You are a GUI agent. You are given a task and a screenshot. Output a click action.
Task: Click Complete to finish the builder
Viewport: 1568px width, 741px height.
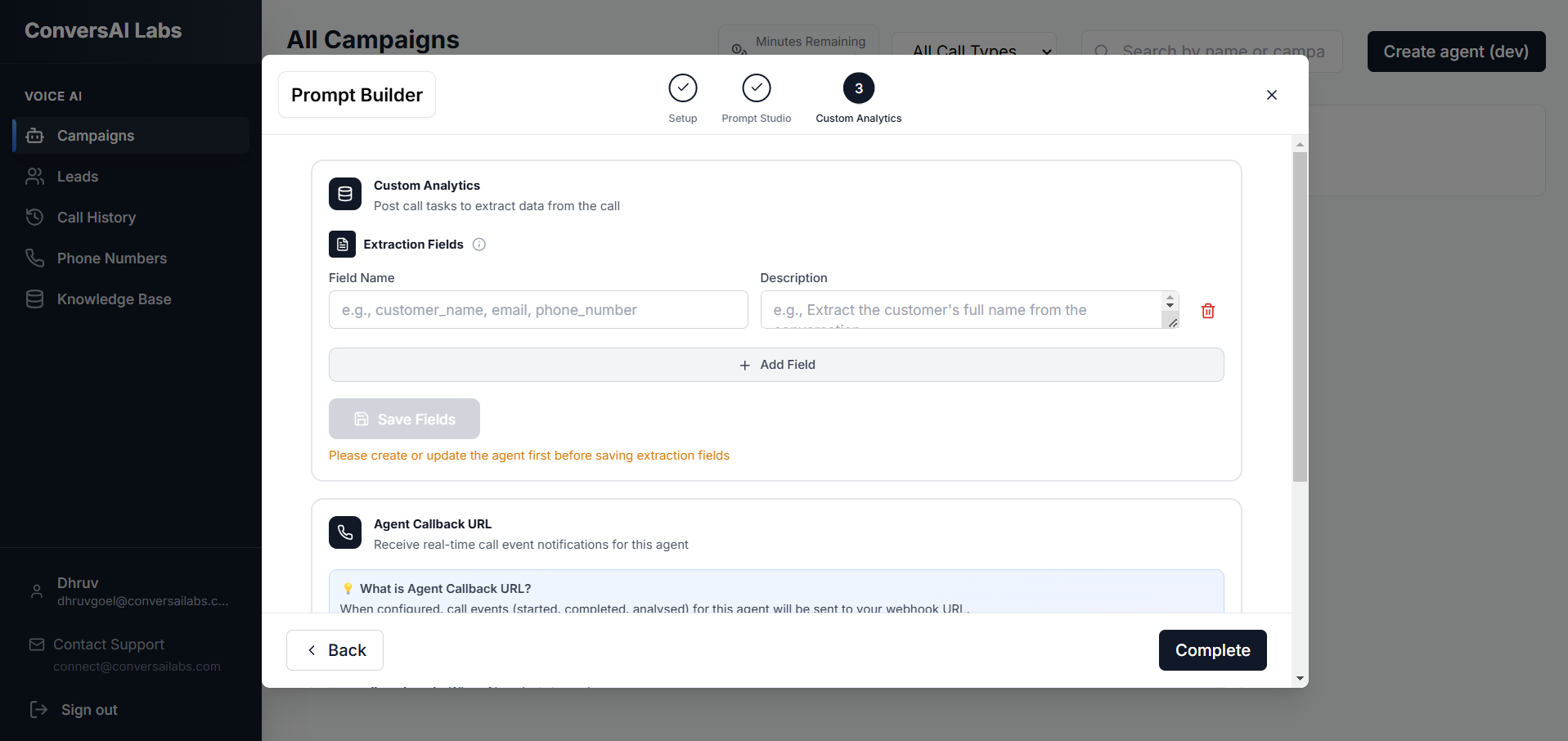point(1213,650)
